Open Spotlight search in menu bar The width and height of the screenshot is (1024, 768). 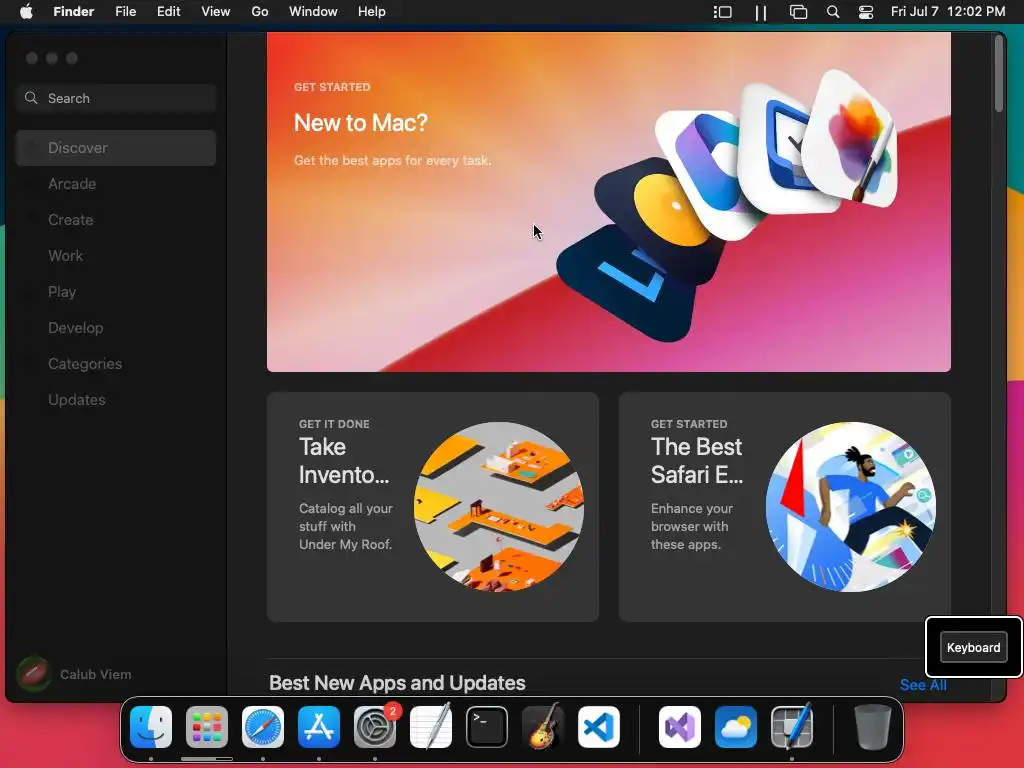[833, 12]
